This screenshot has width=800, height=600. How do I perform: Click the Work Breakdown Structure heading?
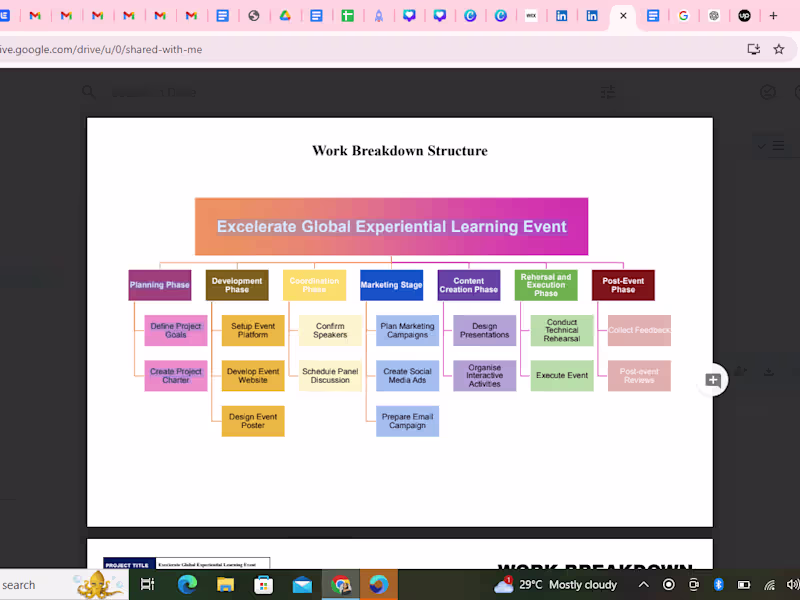399,151
